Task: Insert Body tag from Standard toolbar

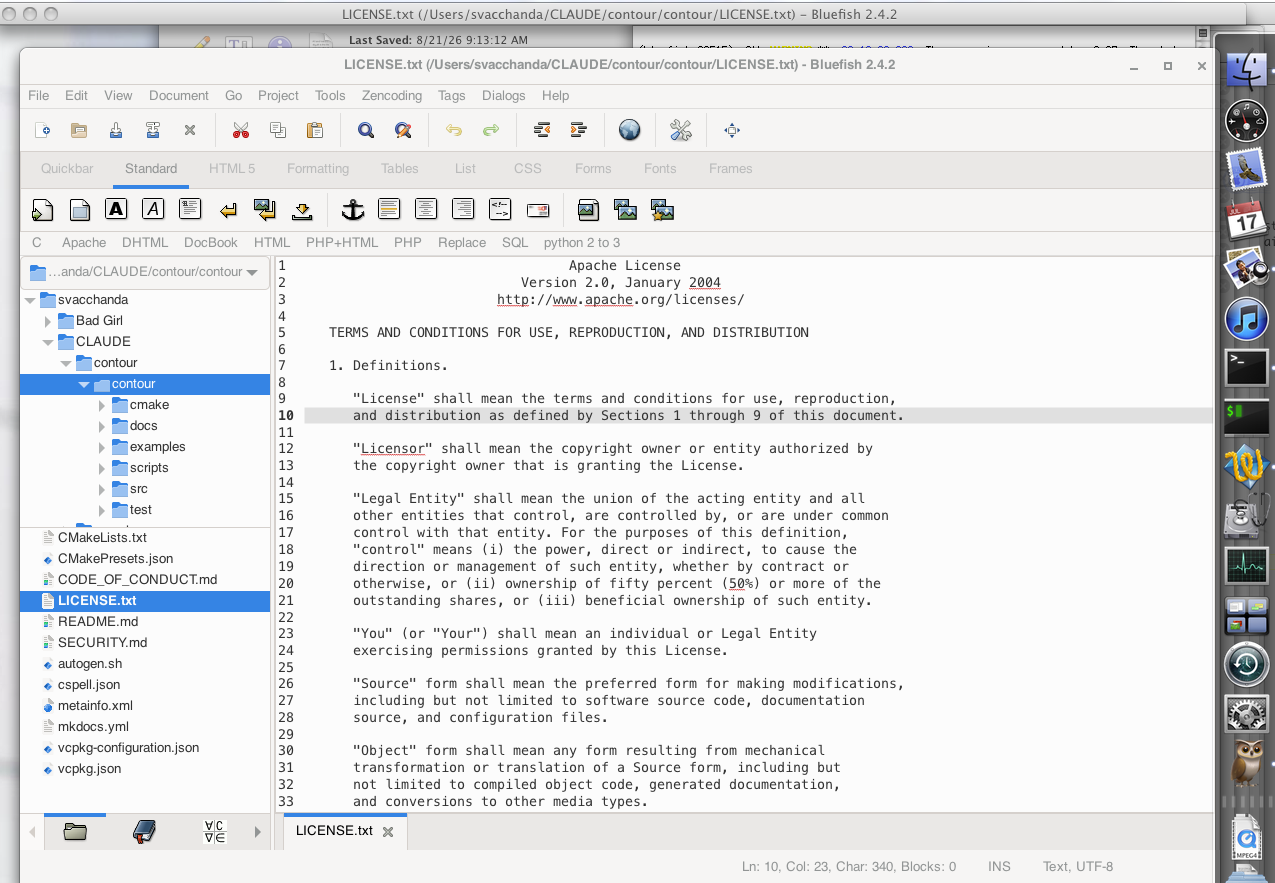Action: [x=80, y=210]
